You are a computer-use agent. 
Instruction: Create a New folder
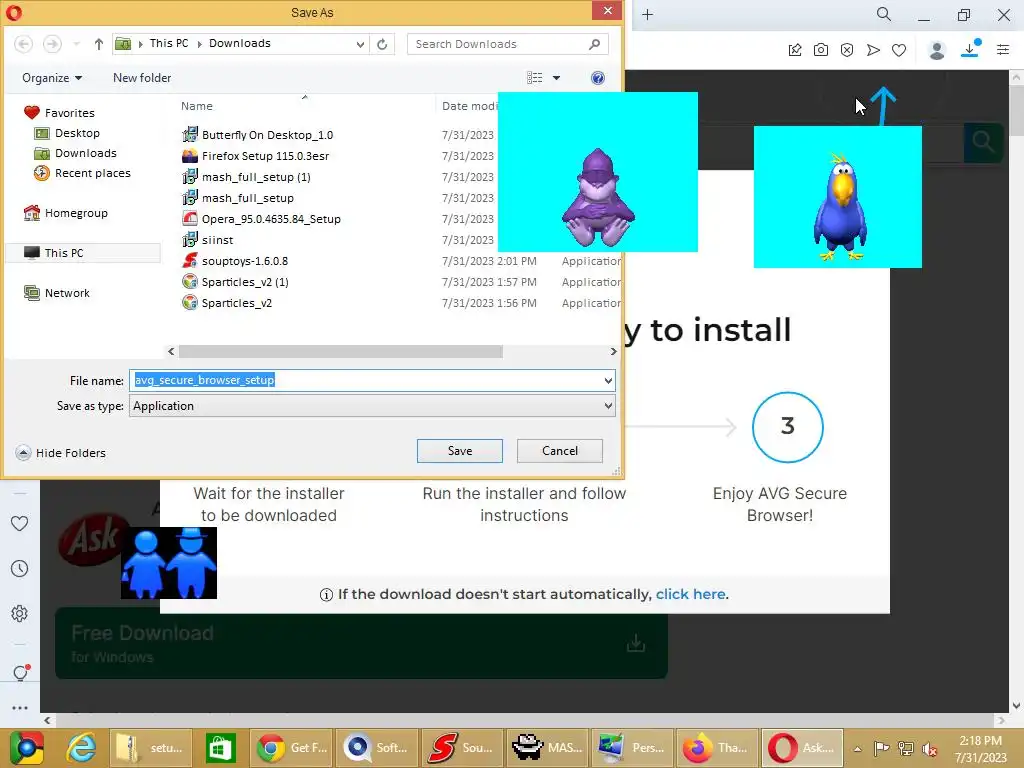[x=142, y=78]
